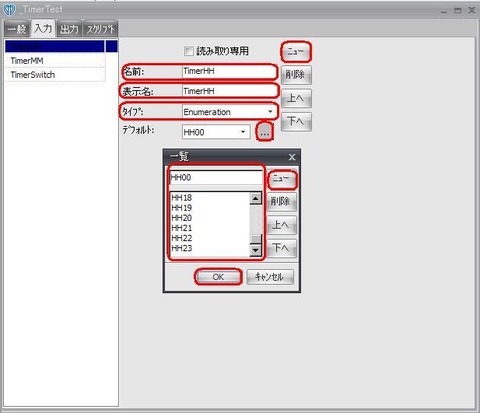The width and height of the screenshot is (480, 413).
Task: Select TimerMM in the input list
Action: click(55, 61)
